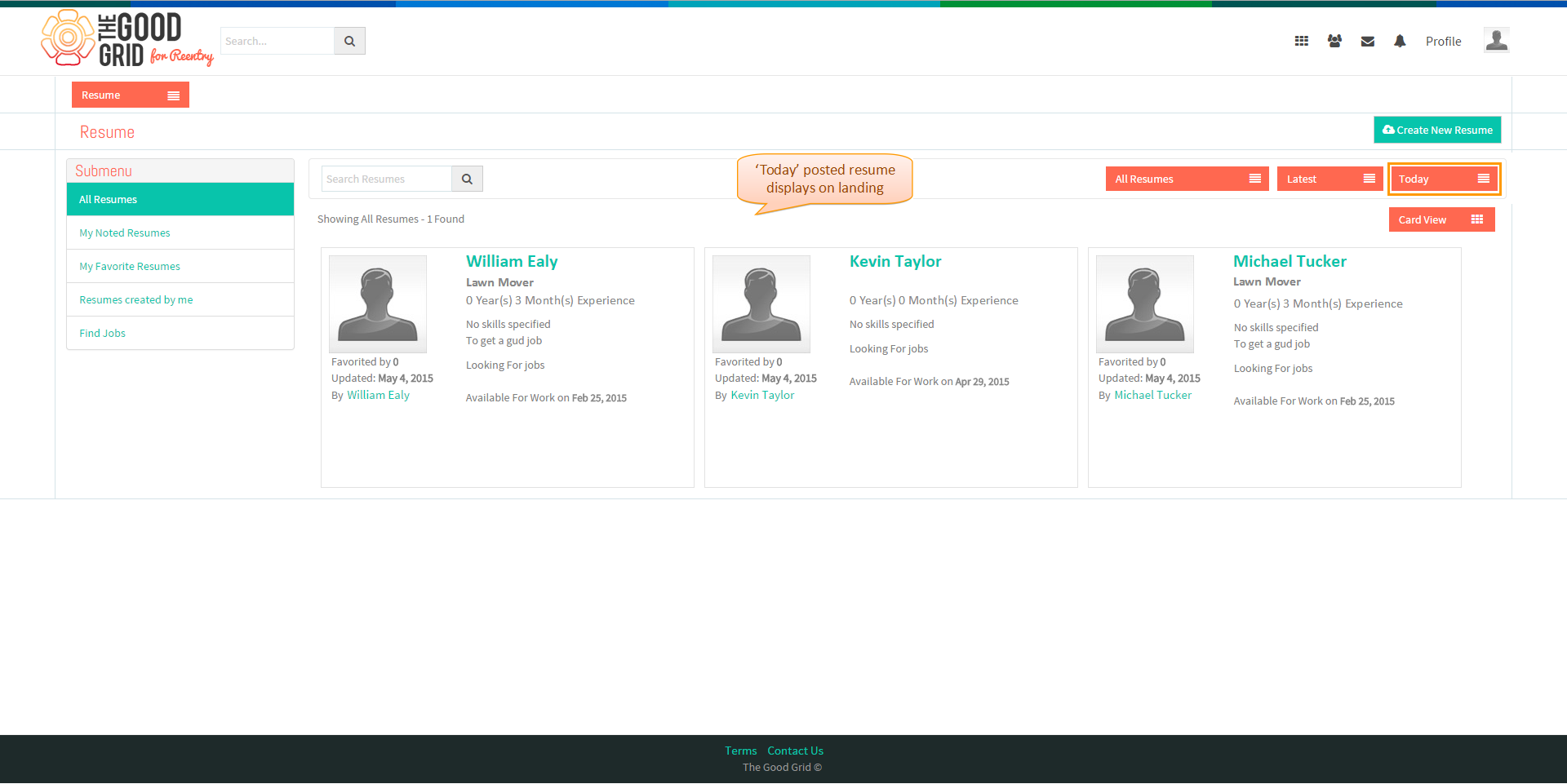Image resolution: width=1567 pixels, height=784 pixels.
Task: Click Kevin Taylor's profile photo
Action: click(x=761, y=303)
